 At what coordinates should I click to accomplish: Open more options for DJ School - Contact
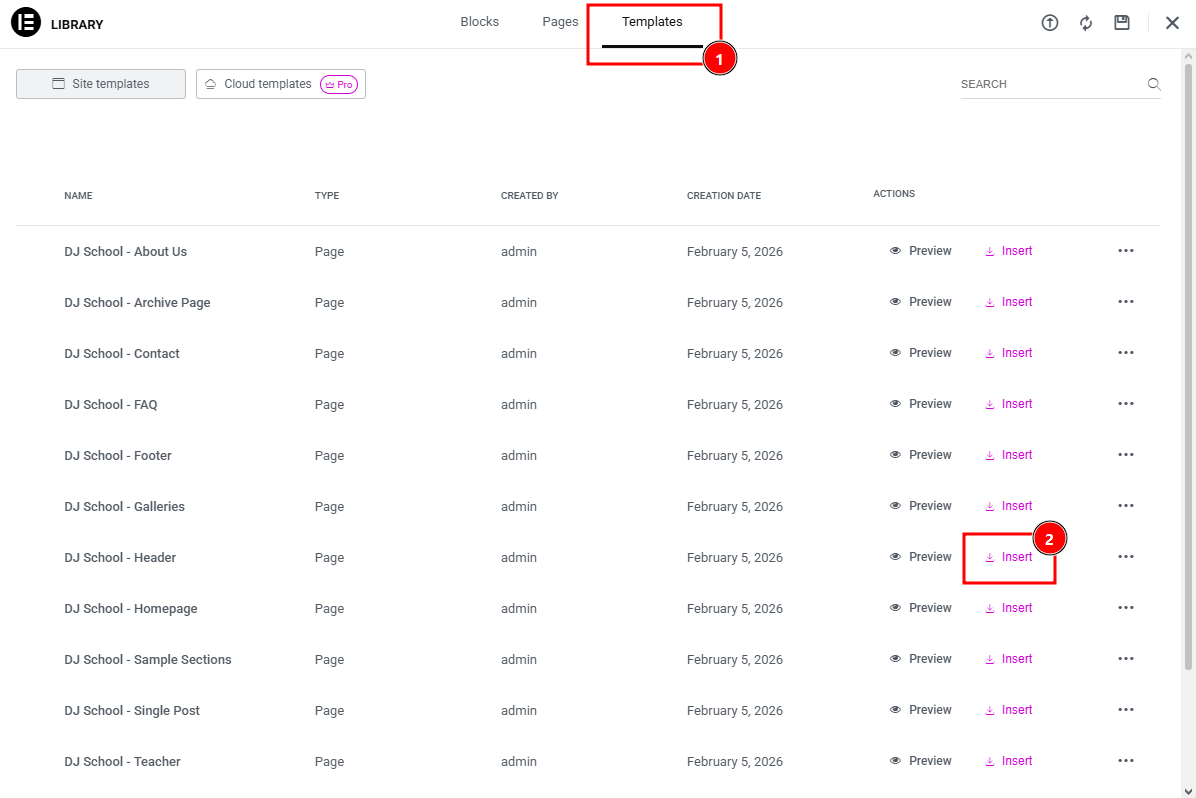point(1126,353)
